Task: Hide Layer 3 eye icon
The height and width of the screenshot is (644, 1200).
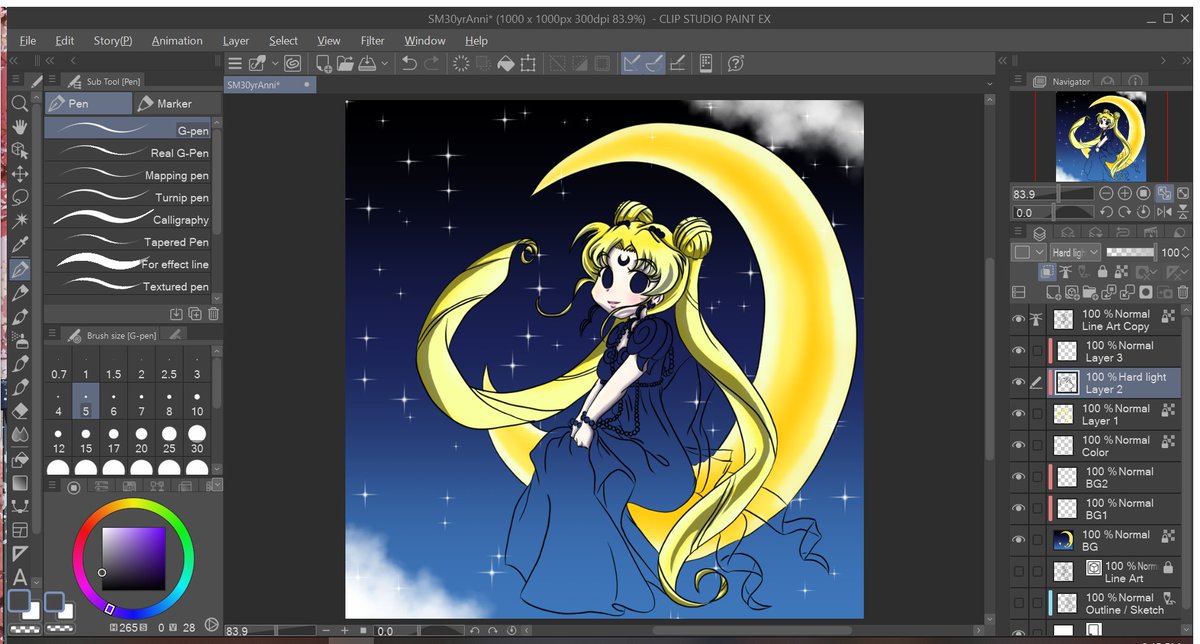Action: pos(1019,351)
